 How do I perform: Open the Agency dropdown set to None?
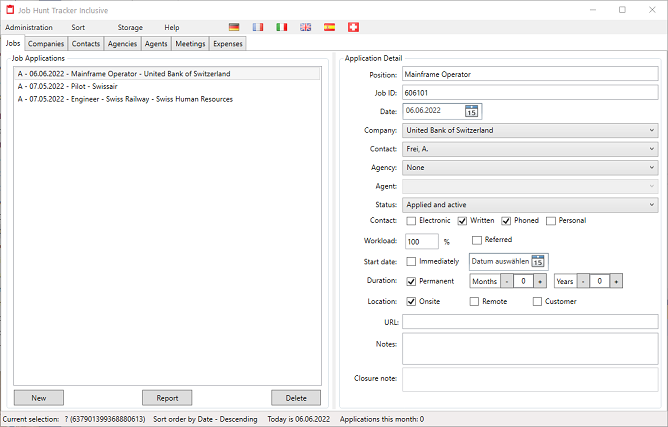point(530,168)
